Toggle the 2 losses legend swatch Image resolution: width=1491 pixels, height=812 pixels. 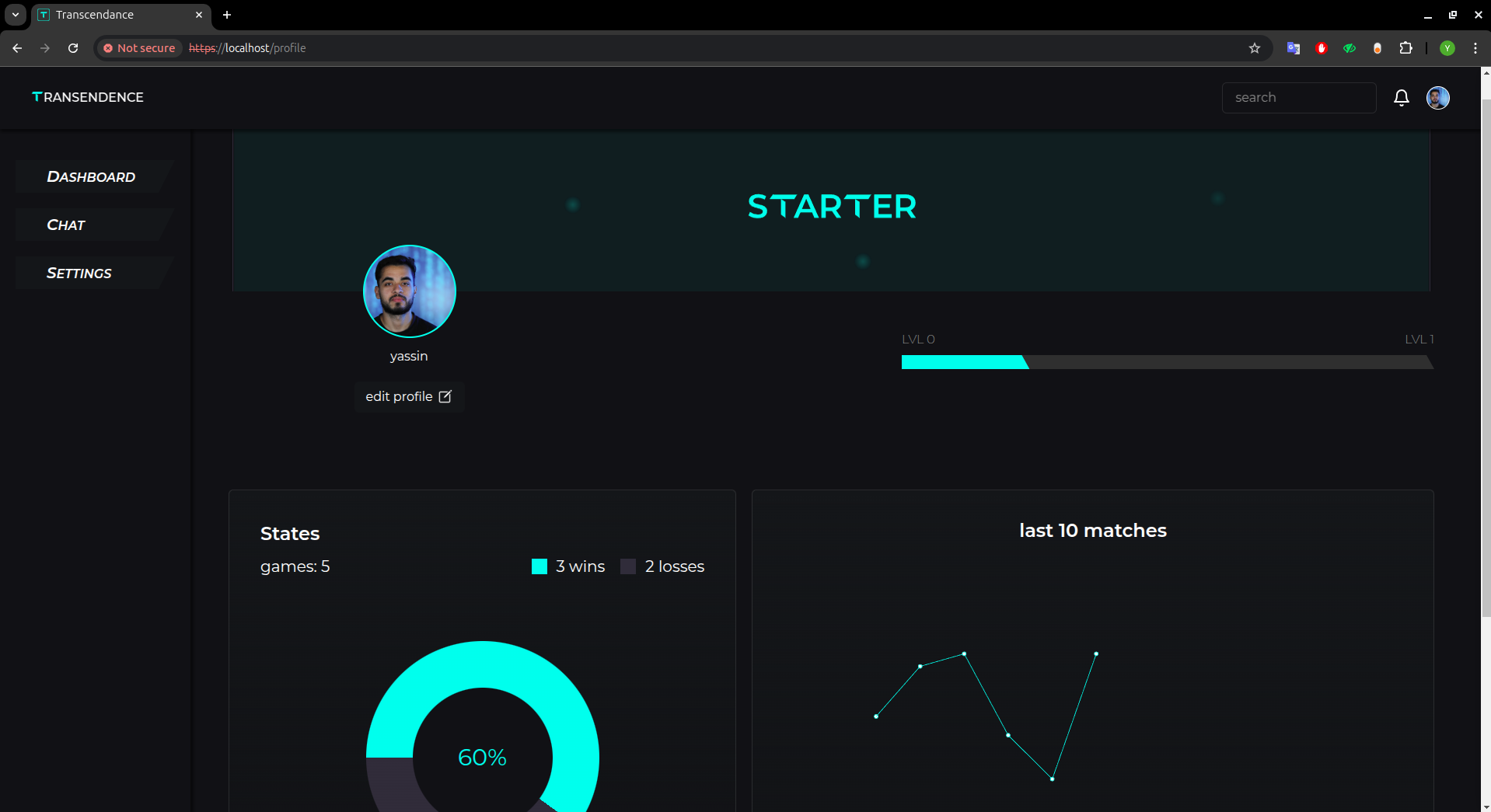point(628,566)
